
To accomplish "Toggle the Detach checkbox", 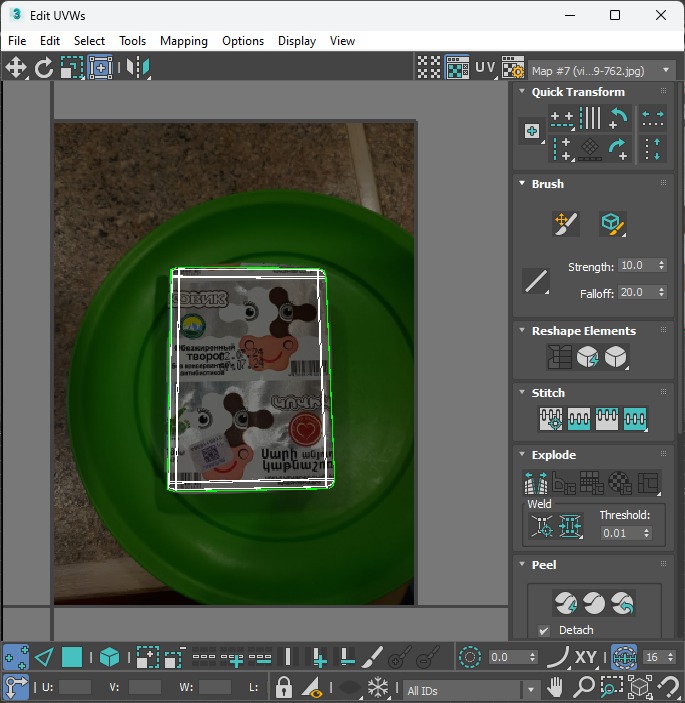I will [544, 630].
